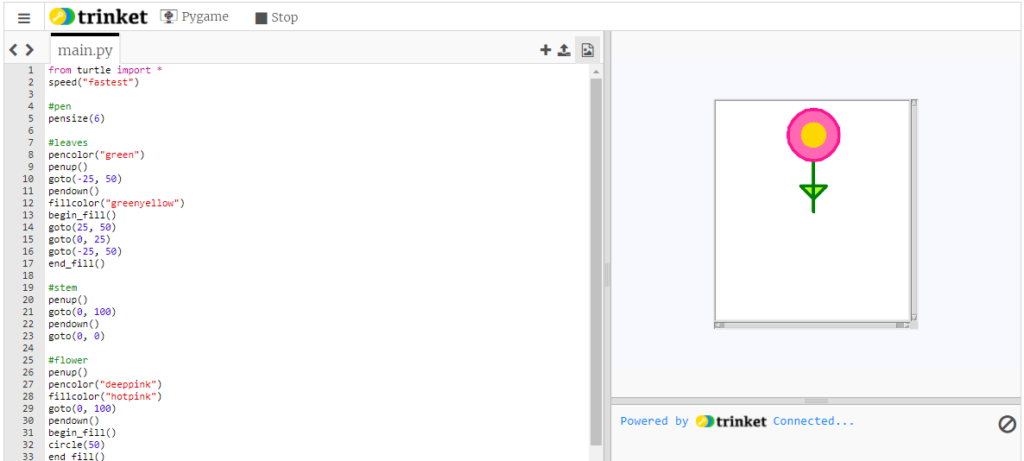
Task: Click the 'Connected...' console text
Action: coord(814,421)
